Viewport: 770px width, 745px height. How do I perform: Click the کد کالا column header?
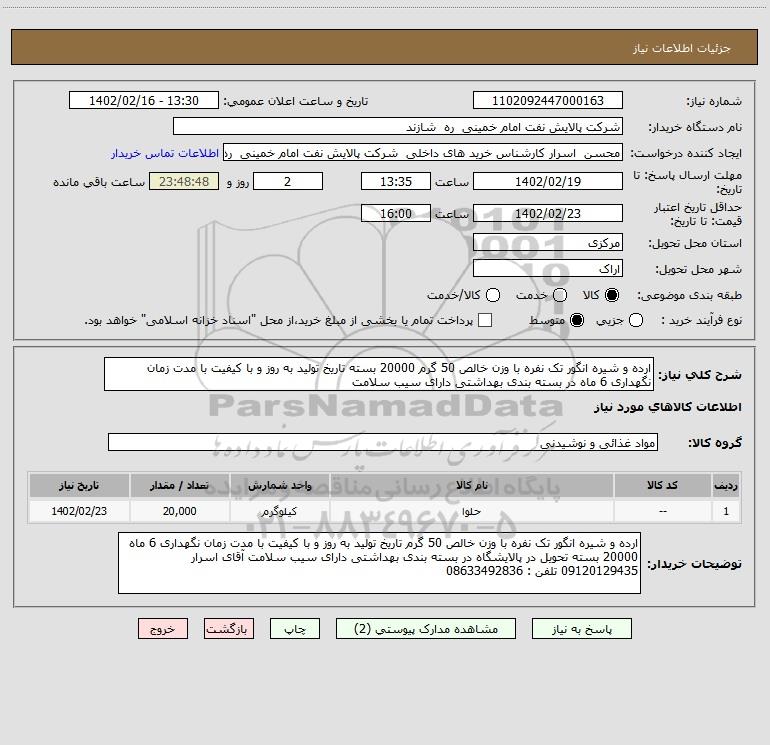pyautogui.click(x=662, y=485)
